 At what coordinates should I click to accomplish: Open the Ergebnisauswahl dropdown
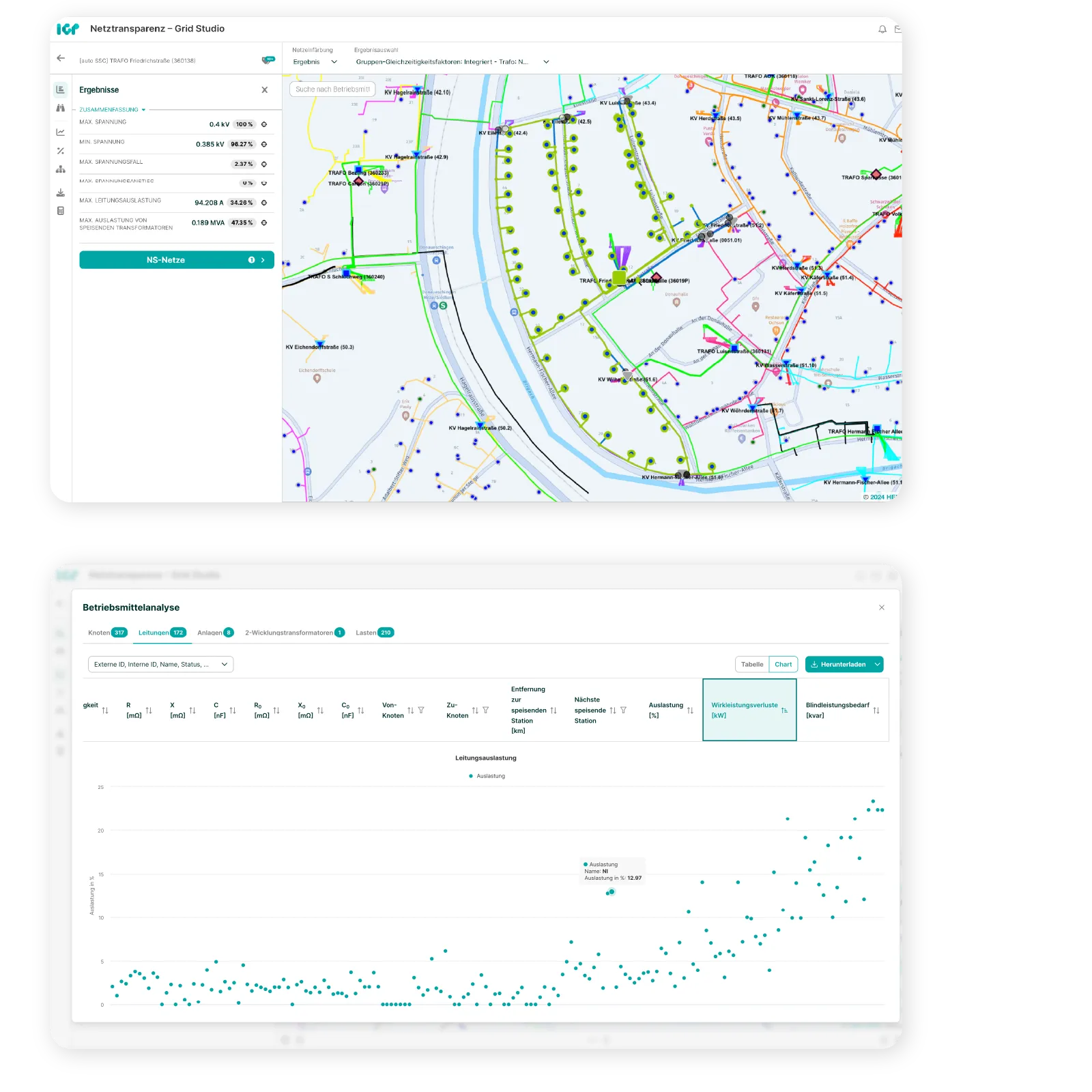tap(452, 61)
